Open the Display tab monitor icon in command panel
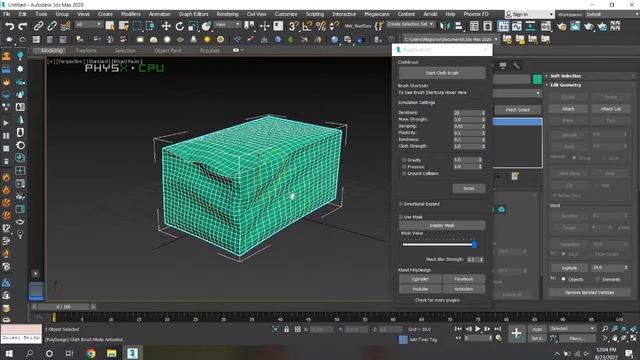Viewport: 640px width, 360px height. pos(503,66)
